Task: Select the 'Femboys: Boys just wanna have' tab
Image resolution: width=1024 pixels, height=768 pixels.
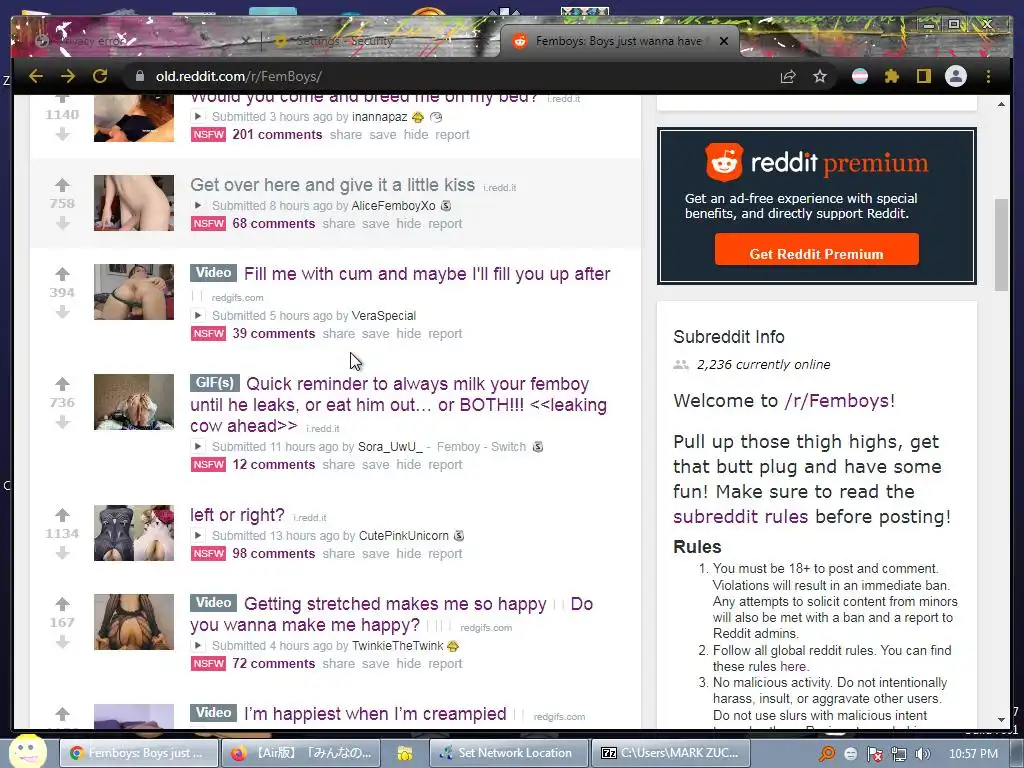Action: pos(617,41)
